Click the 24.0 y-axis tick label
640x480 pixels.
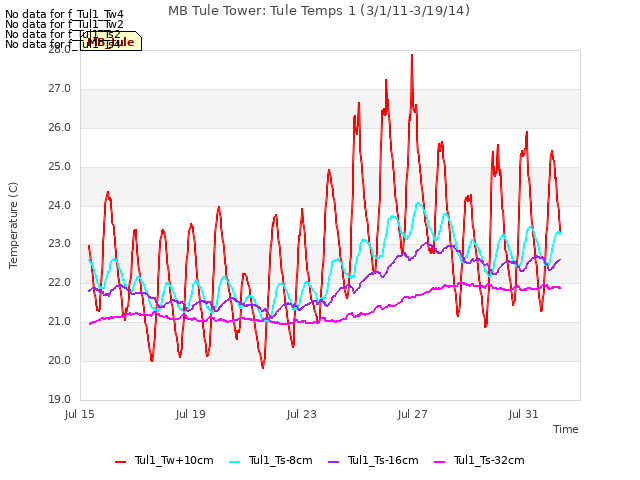coord(60,205)
